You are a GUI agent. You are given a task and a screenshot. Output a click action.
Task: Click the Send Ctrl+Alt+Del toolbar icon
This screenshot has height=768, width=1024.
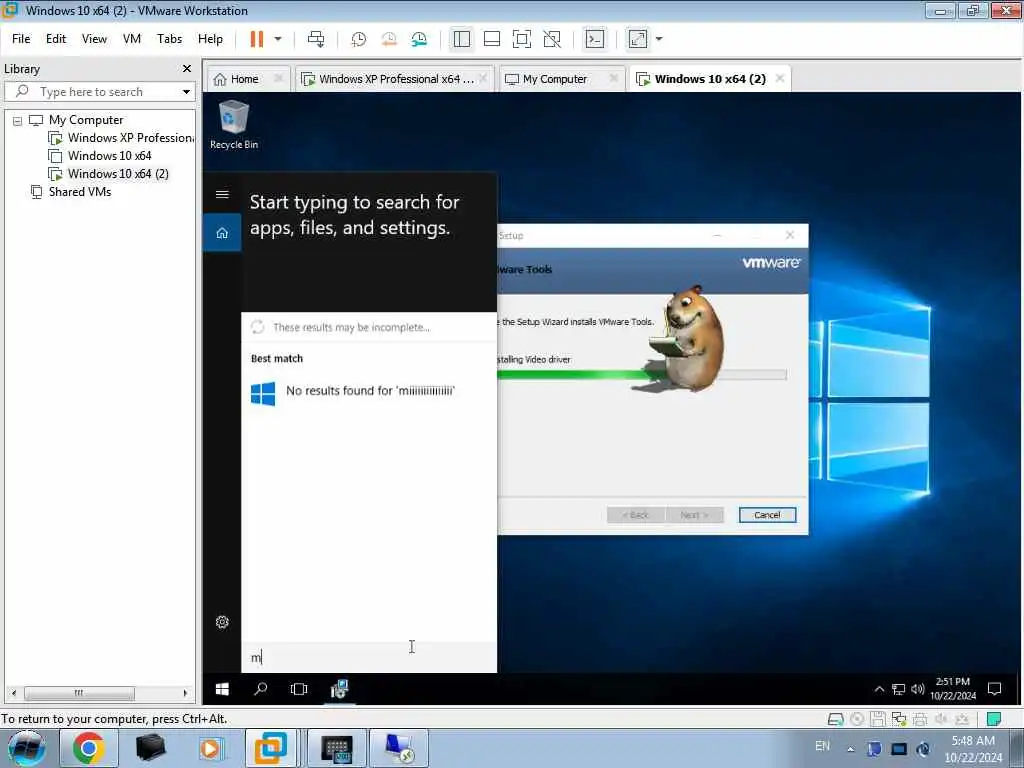click(x=316, y=39)
